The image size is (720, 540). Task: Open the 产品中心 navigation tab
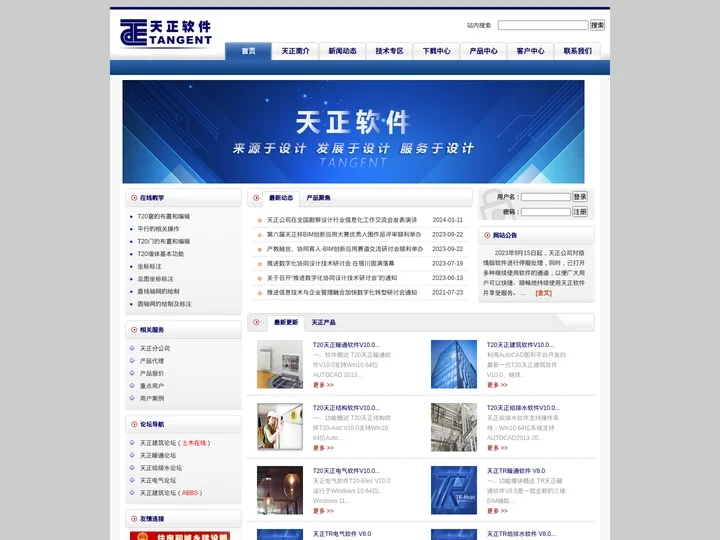pos(484,51)
